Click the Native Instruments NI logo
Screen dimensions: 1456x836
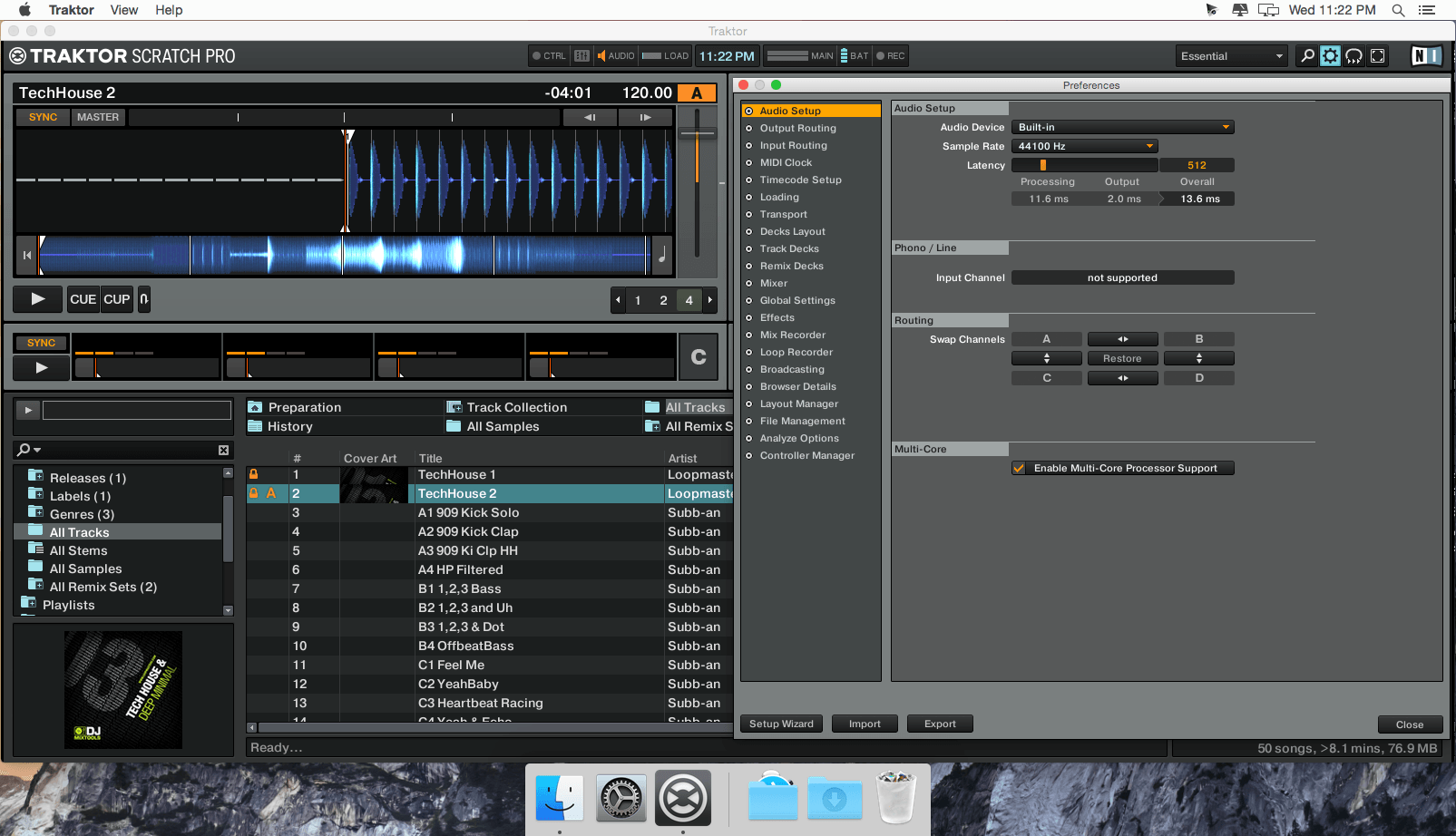coord(1426,56)
